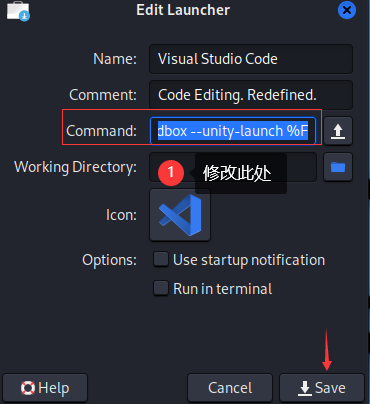Close the Edit Launcher dialog with the X
370x404 pixels.
coord(347,10)
